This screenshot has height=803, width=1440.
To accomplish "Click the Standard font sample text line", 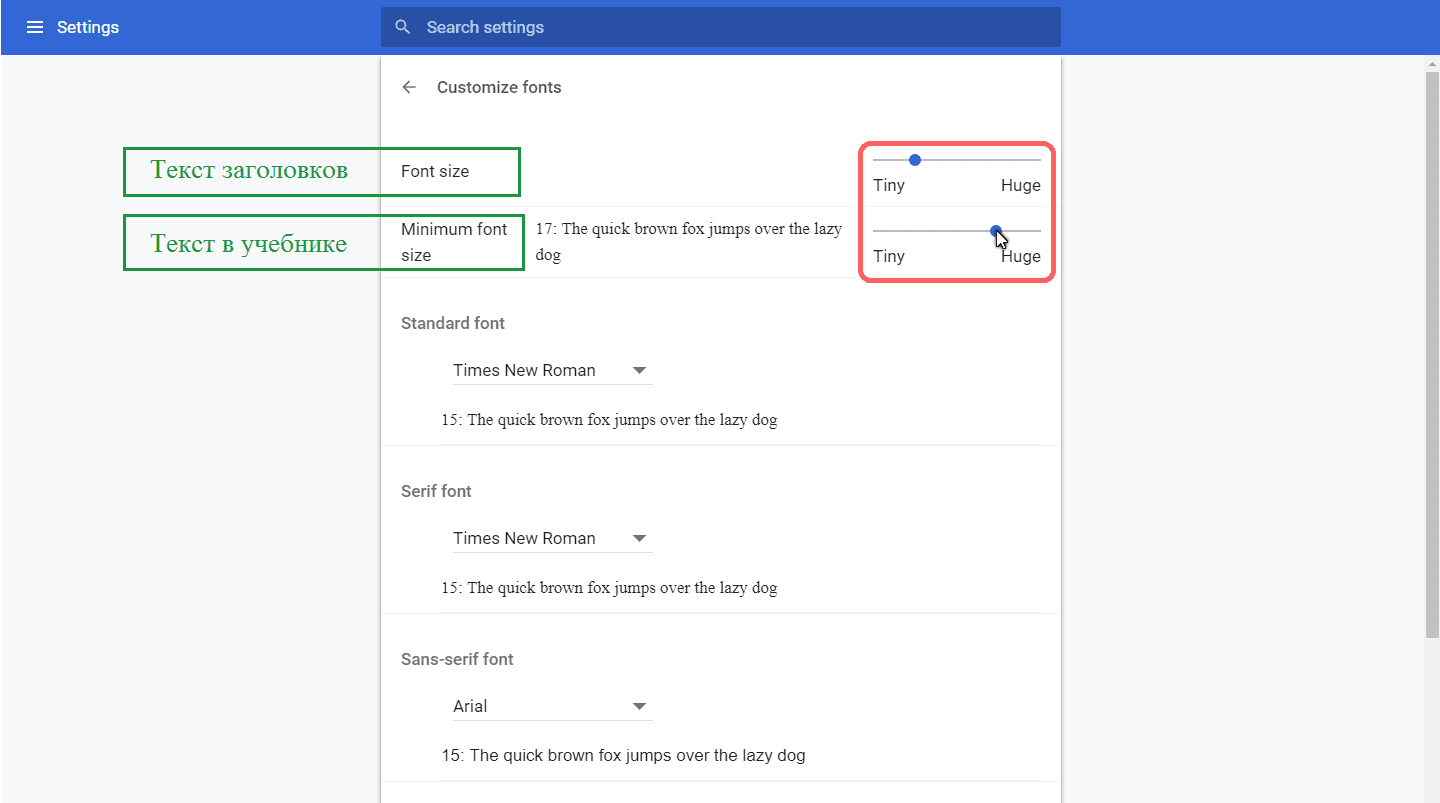I will [609, 420].
